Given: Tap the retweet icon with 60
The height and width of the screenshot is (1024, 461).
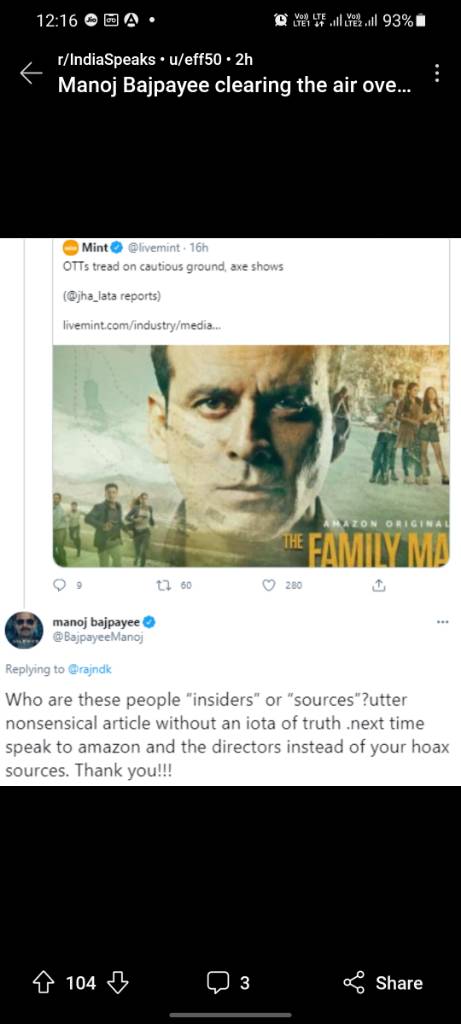Looking at the screenshot, I should coord(163,586).
